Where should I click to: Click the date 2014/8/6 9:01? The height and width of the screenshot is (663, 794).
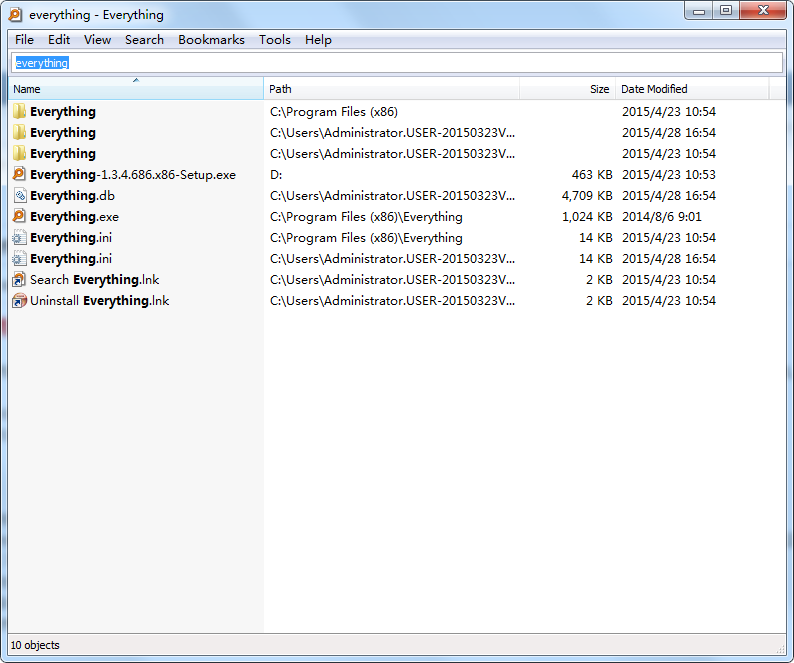tap(662, 217)
